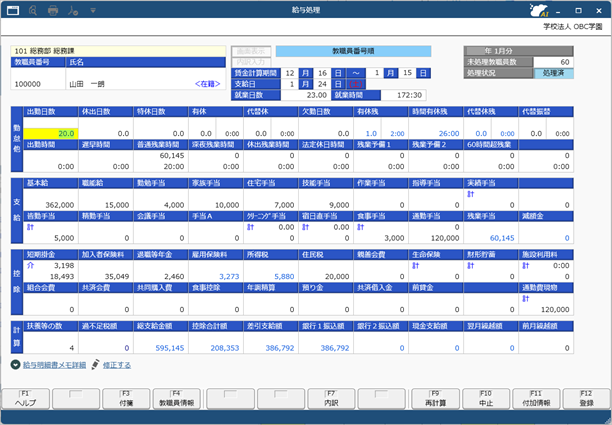
Task: Click the F3 付箋 button
Action: pyautogui.click(x=126, y=398)
